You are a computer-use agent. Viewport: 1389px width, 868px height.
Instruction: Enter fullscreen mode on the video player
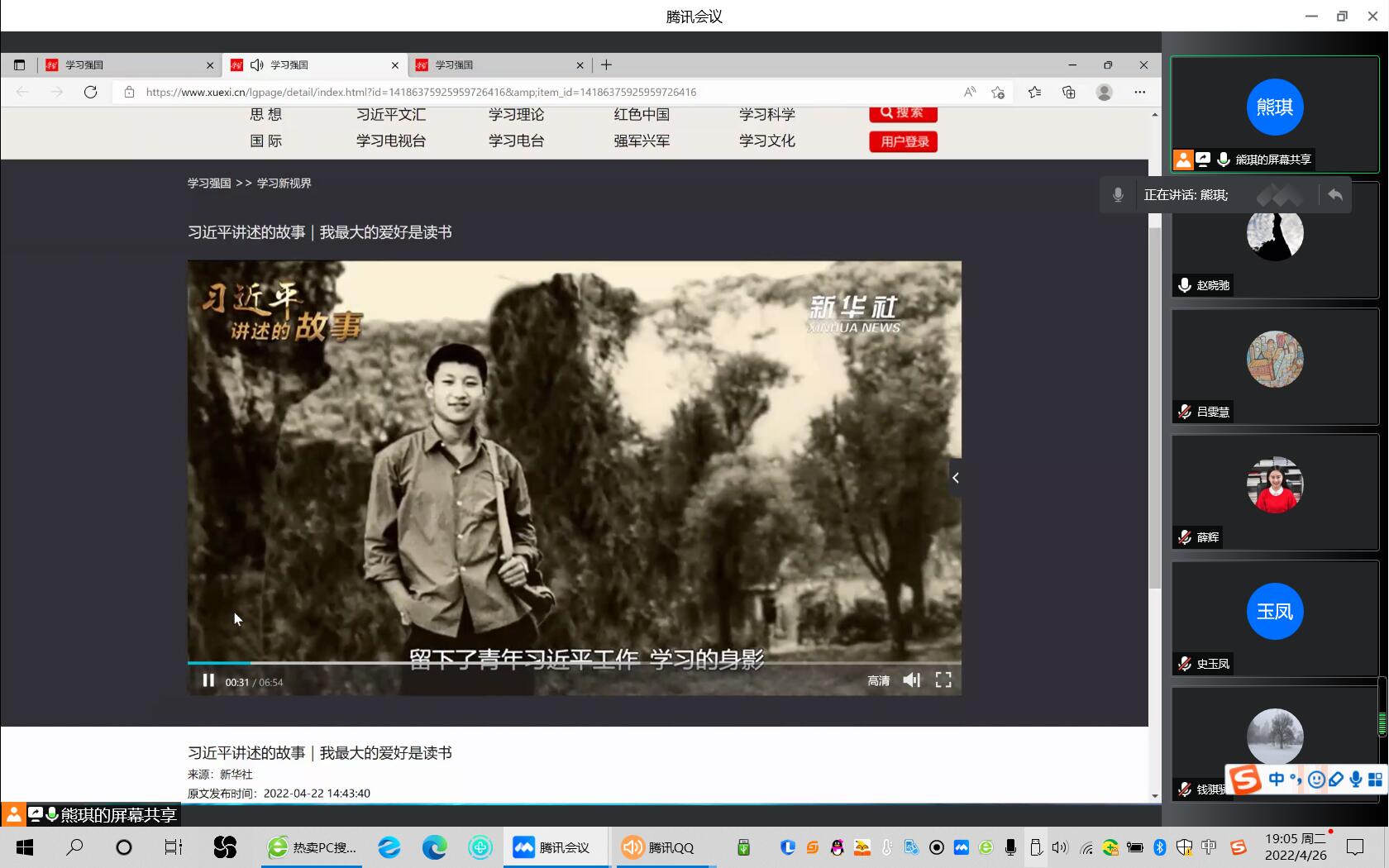click(943, 680)
